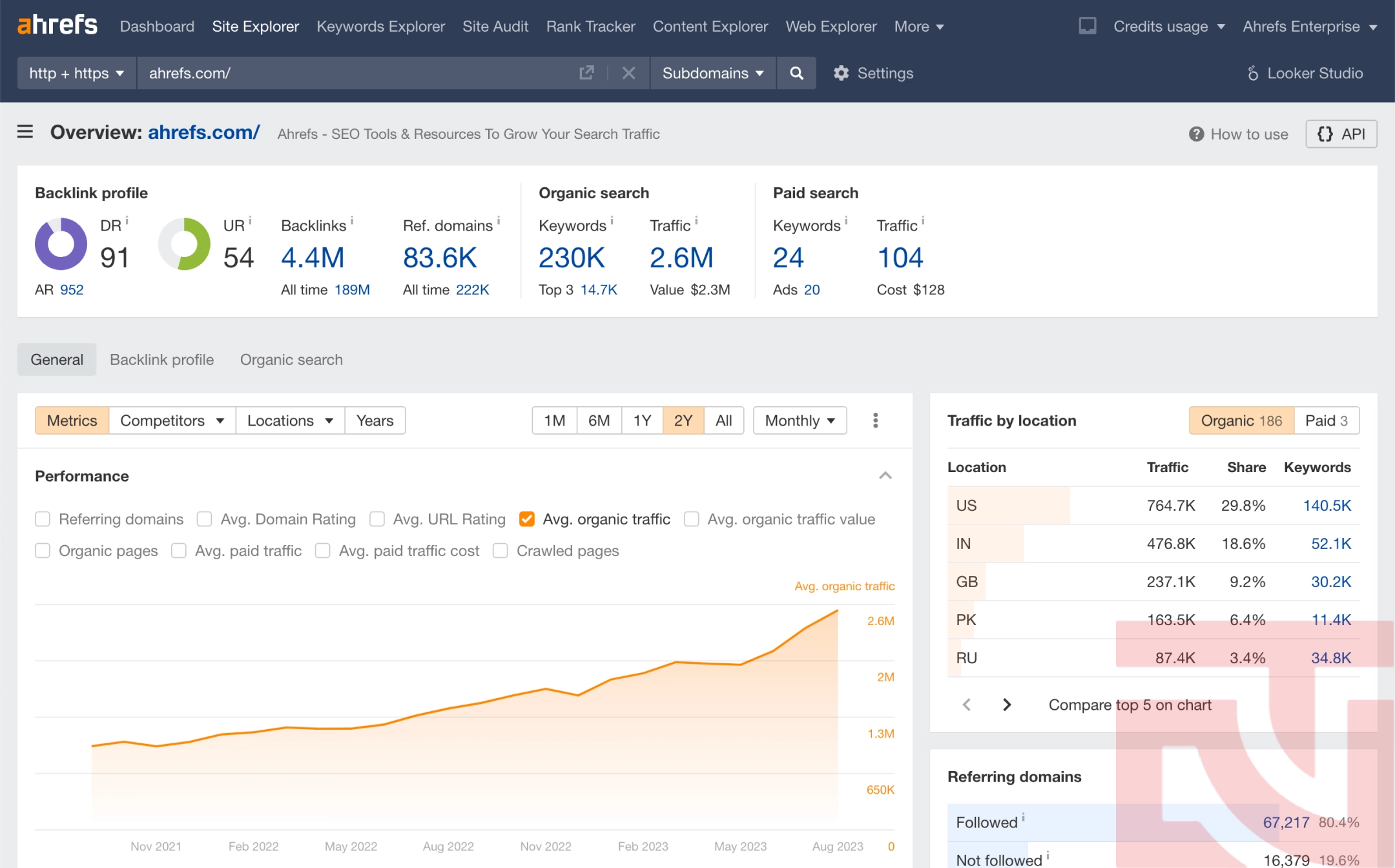Open target URL in new tab icon
The width and height of the screenshot is (1395, 868).
pos(586,73)
